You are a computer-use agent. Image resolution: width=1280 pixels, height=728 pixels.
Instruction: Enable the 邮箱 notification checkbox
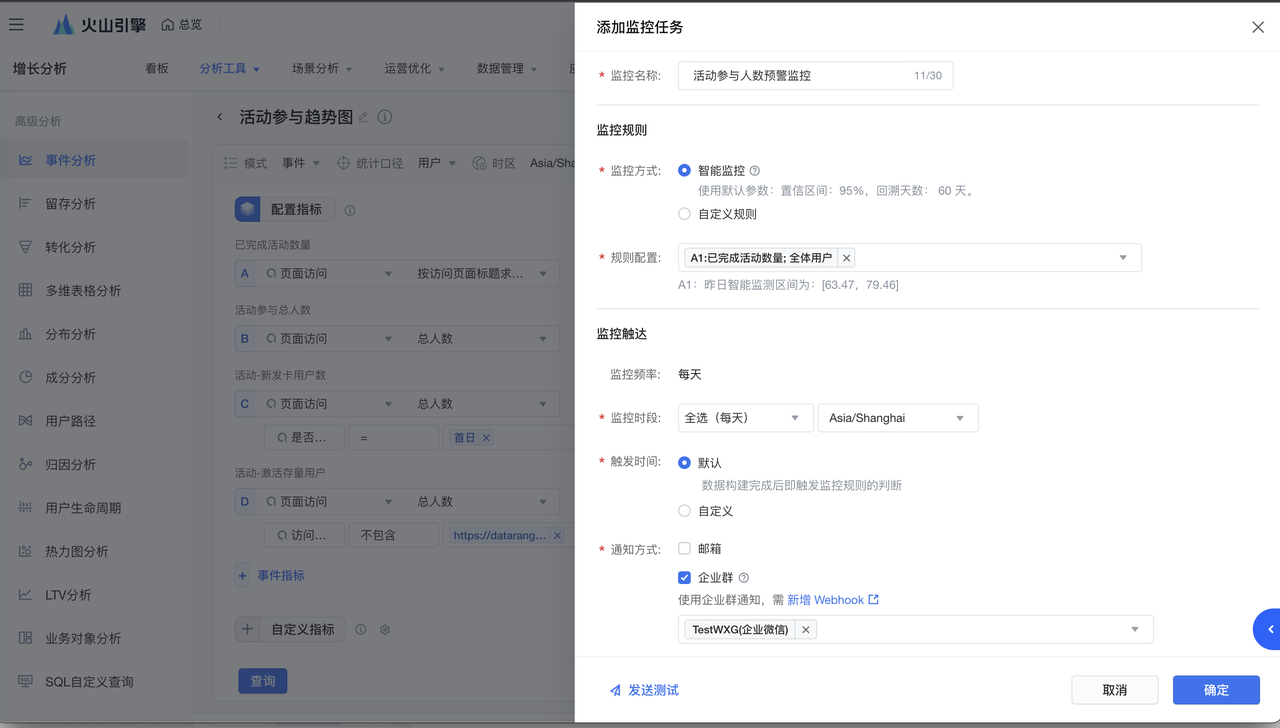(684, 549)
